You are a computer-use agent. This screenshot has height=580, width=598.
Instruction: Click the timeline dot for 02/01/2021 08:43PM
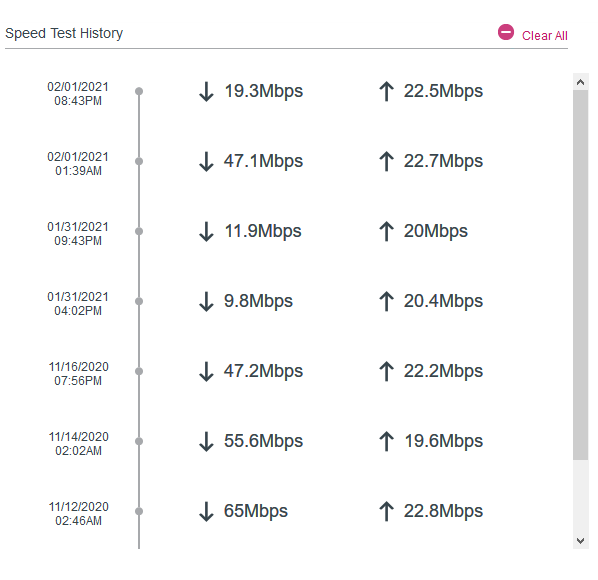click(x=139, y=91)
